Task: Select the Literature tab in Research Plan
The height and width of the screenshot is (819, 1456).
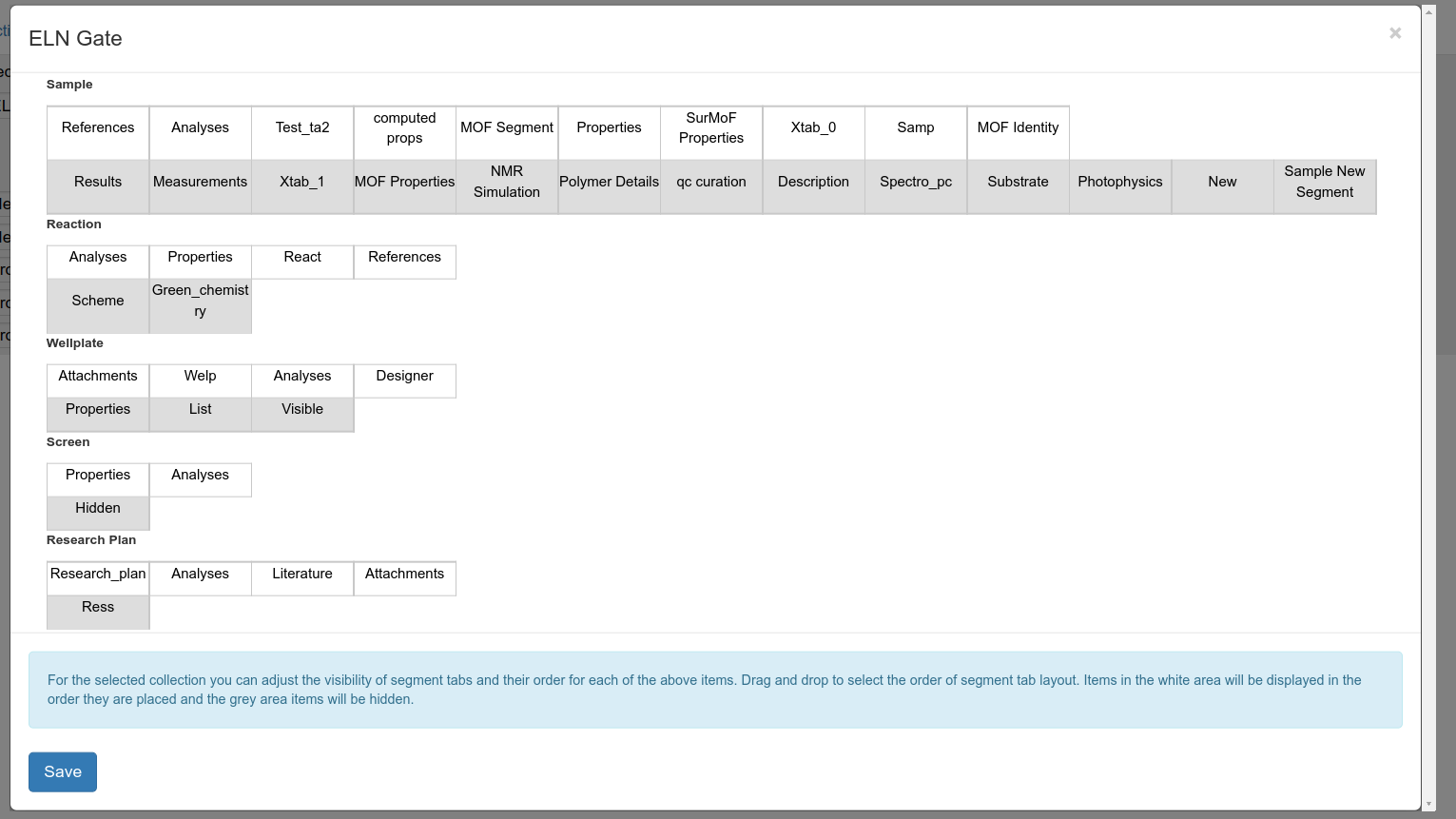Action: [x=302, y=575]
